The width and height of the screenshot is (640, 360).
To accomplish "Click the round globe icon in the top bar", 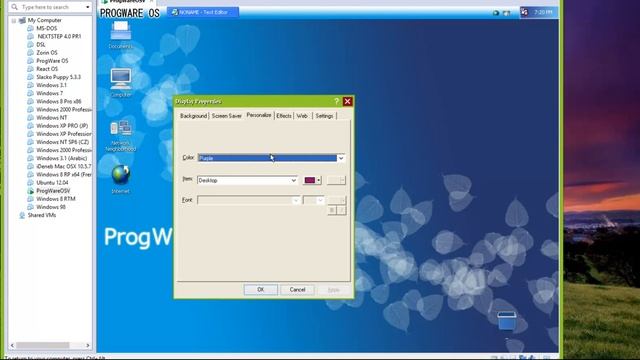I will (x=496, y=13).
